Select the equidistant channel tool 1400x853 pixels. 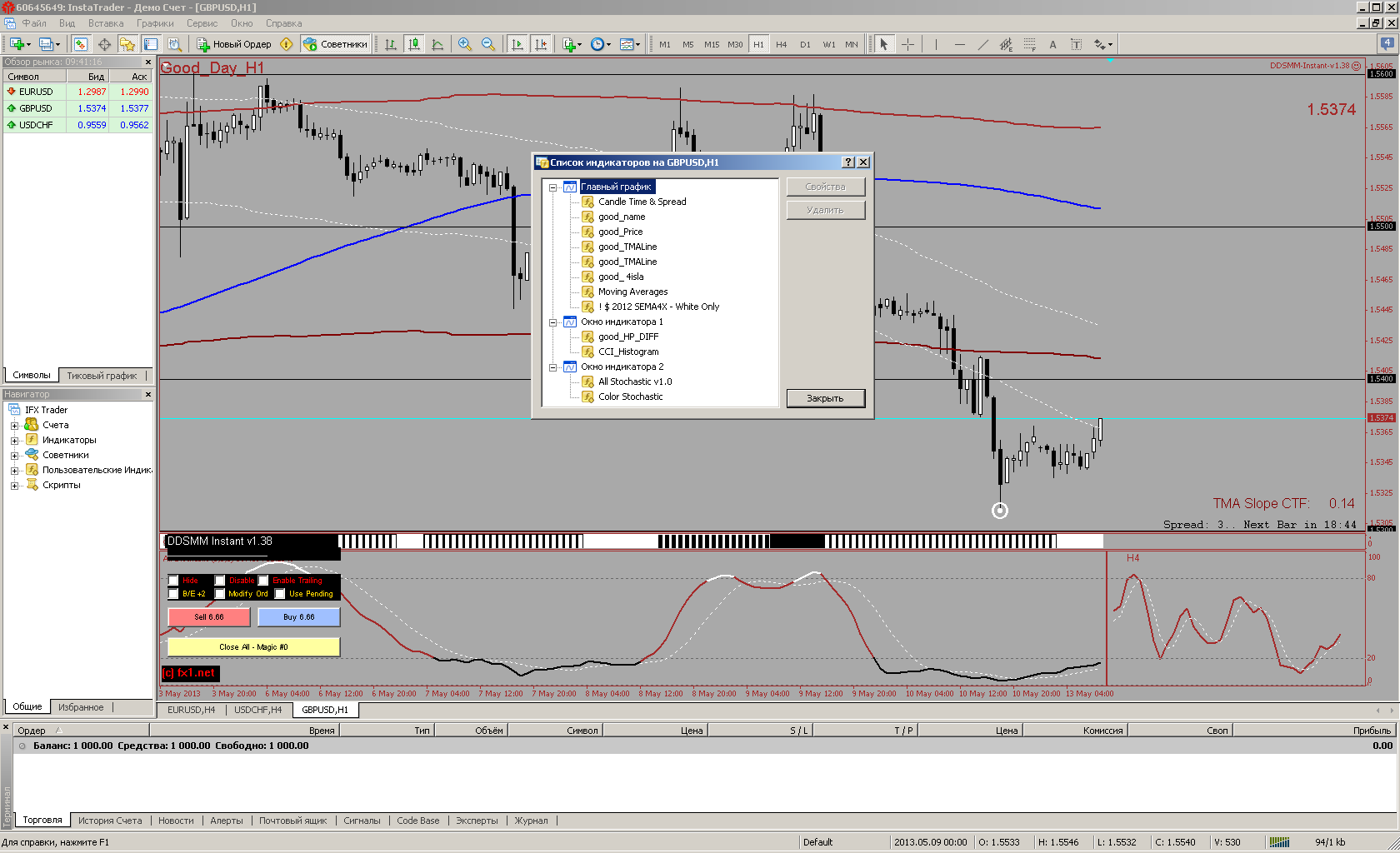tap(1007, 44)
